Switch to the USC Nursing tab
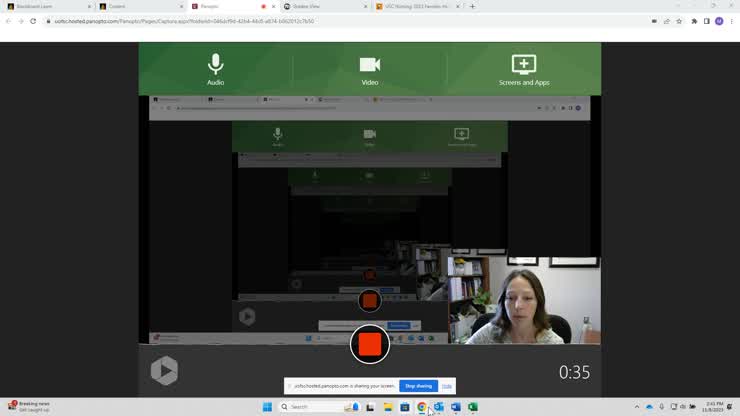Viewport: 740px width, 416px height. coord(417,6)
